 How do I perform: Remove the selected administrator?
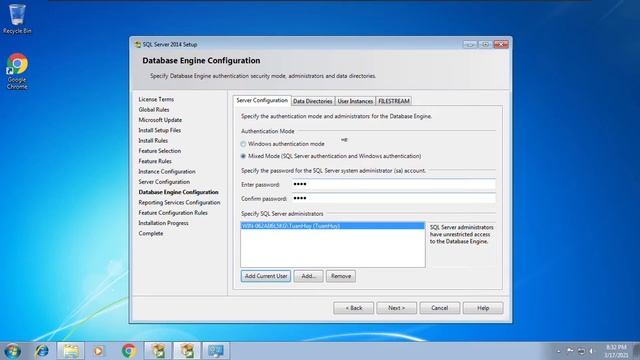[341, 276]
